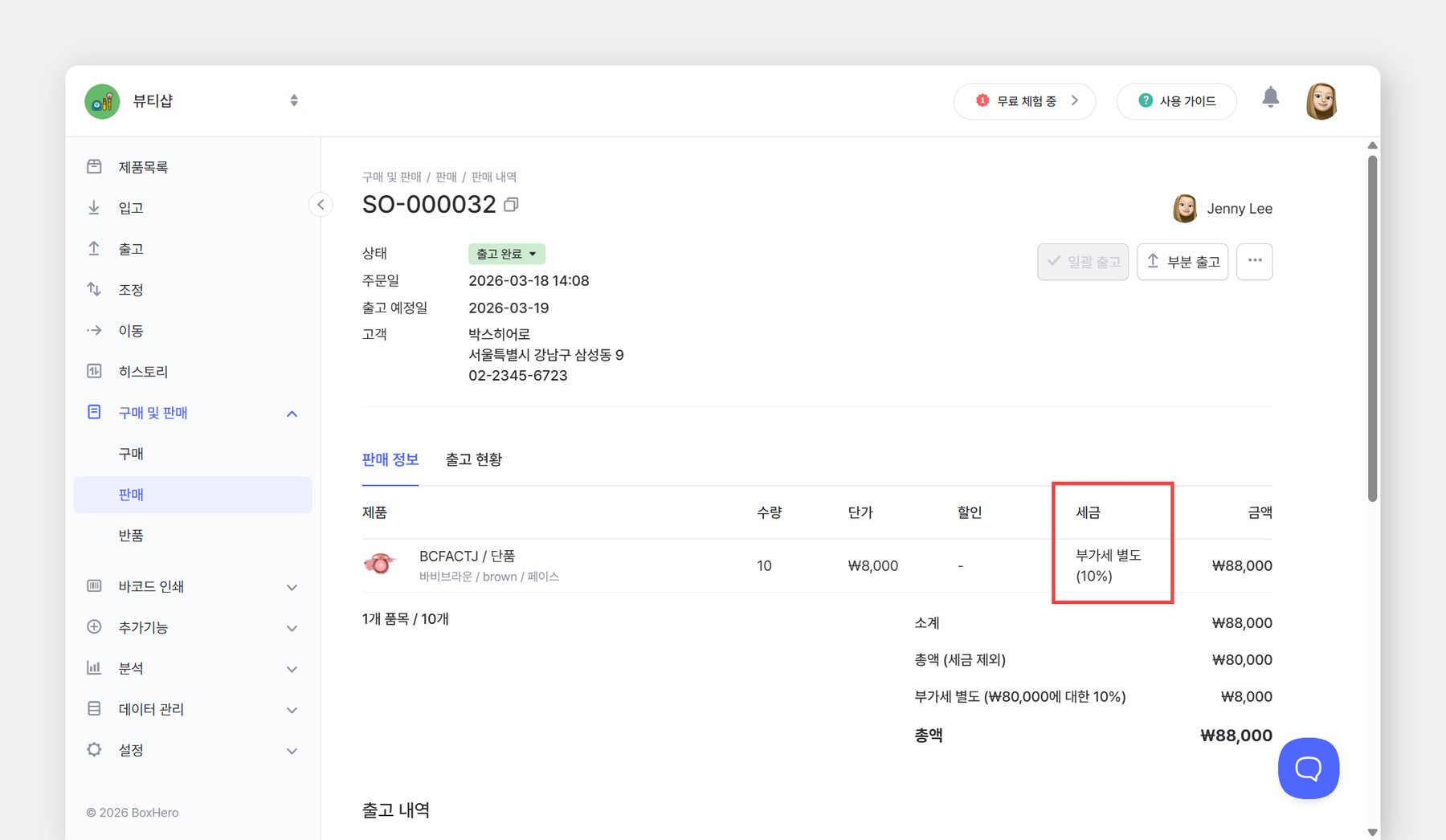The image size is (1446, 840).
Task: Copy the order number with the copy icon
Action: coord(513,205)
